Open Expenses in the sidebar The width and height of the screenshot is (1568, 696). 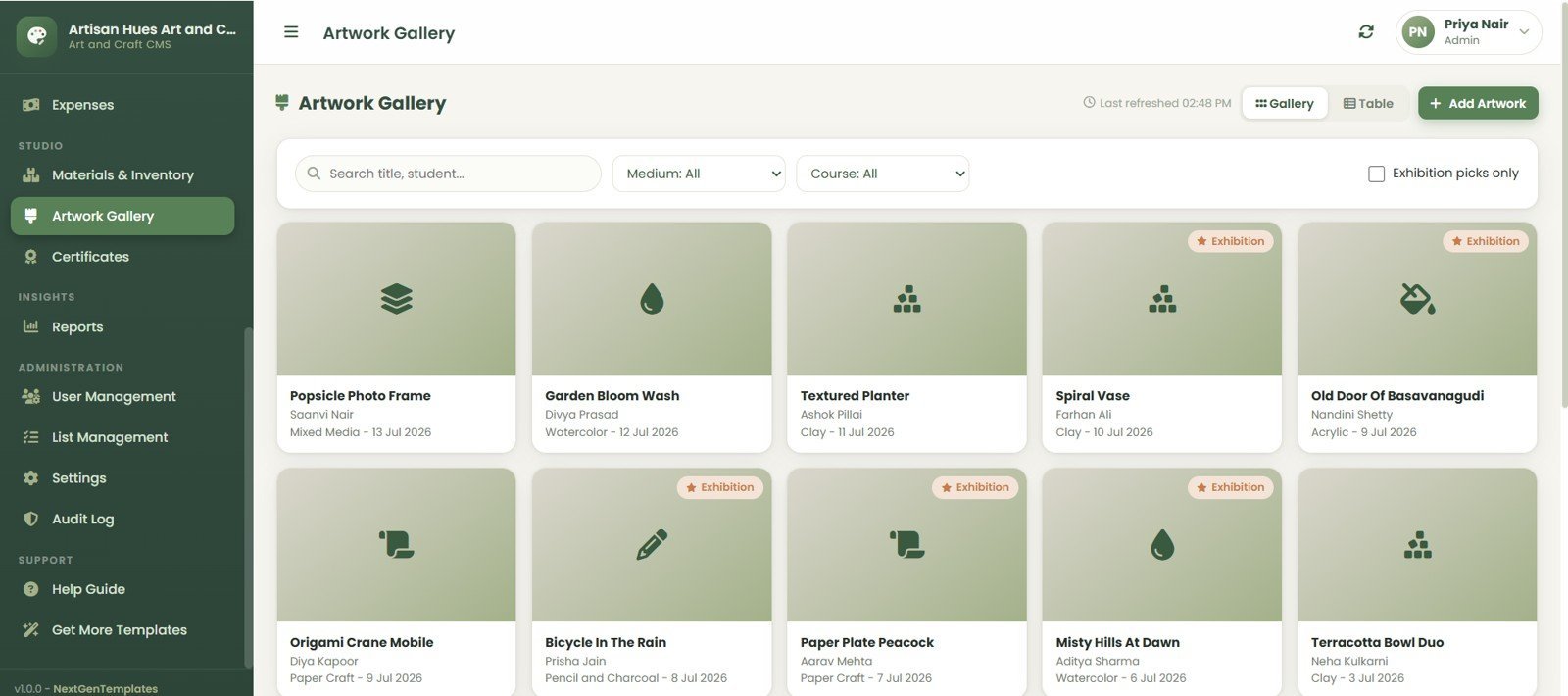122,105
